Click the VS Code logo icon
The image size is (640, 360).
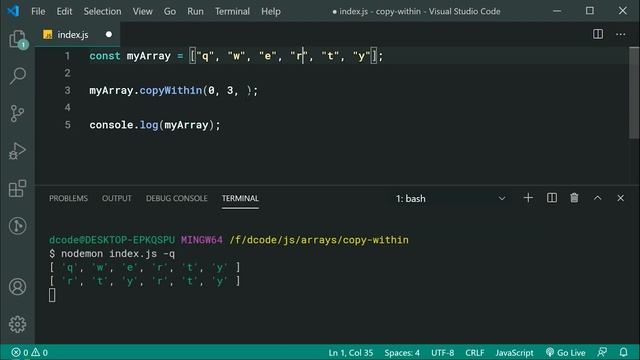(x=13, y=11)
